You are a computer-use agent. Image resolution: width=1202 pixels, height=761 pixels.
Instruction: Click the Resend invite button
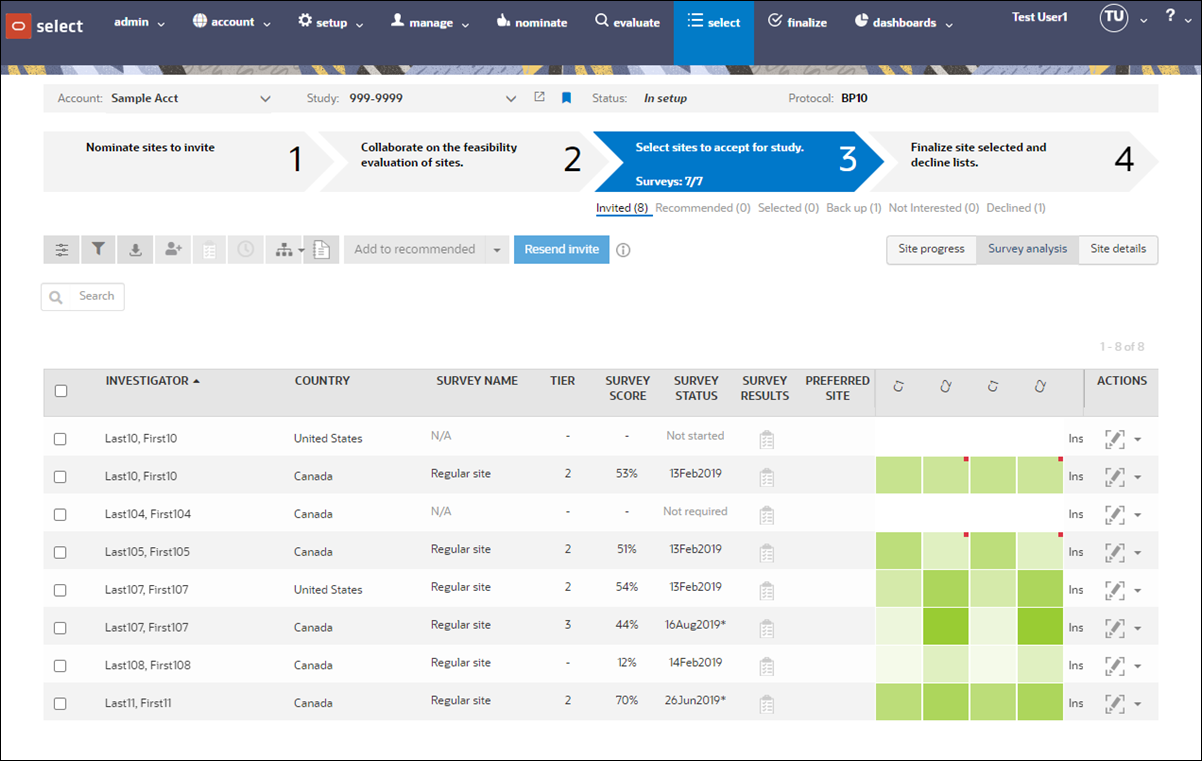click(x=561, y=250)
